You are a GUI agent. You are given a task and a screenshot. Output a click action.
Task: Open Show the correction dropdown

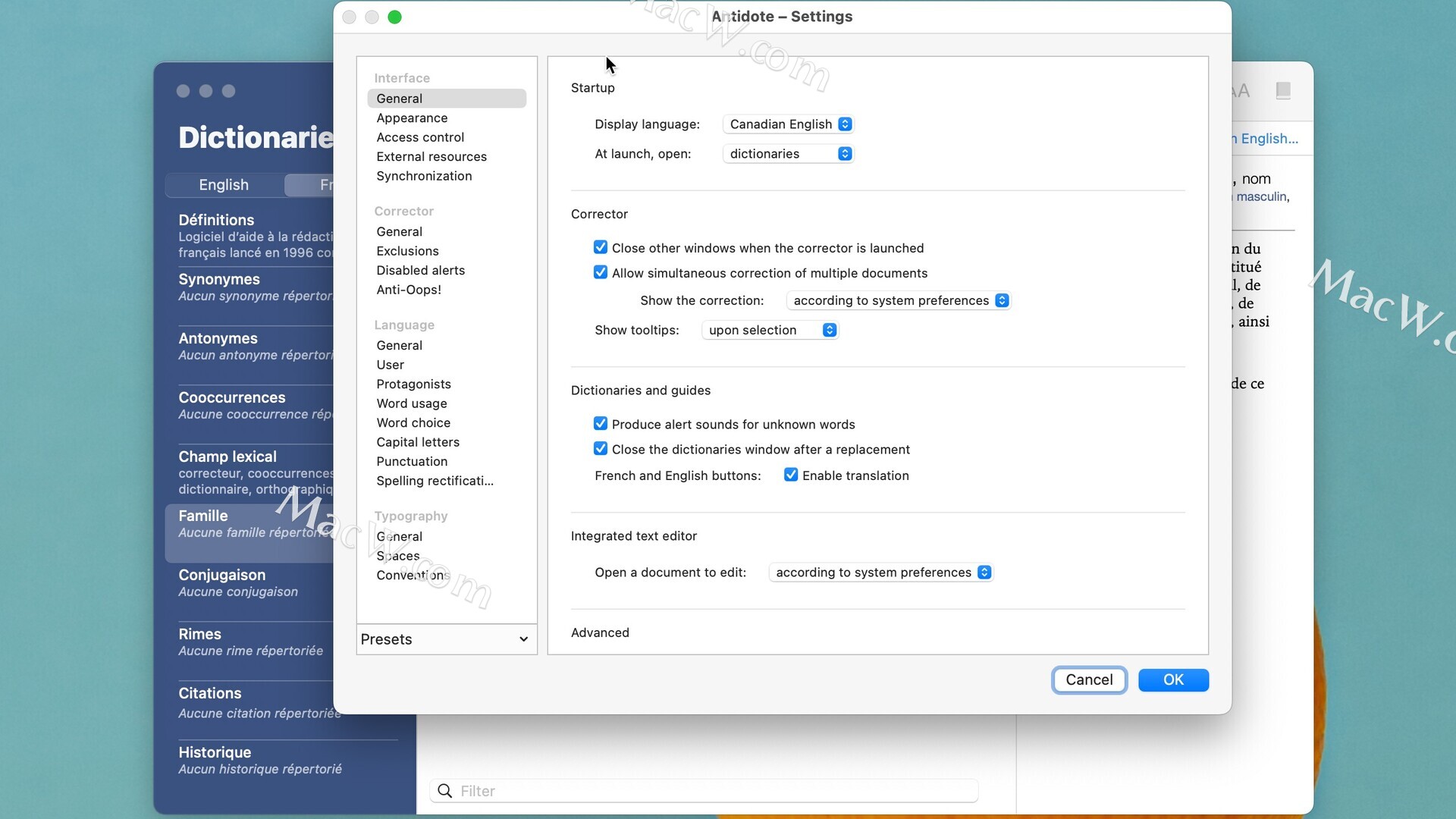coord(899,300)
